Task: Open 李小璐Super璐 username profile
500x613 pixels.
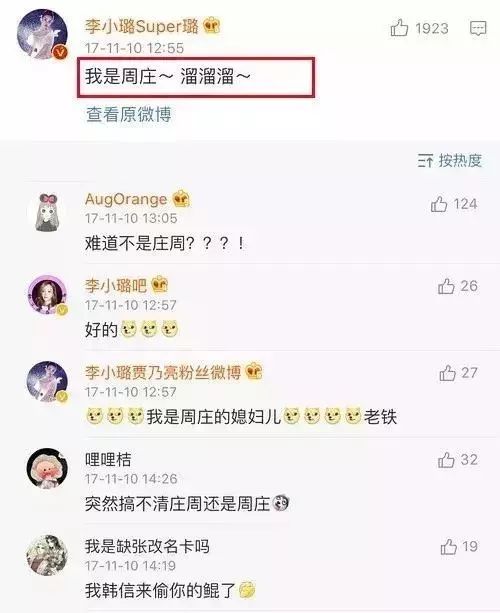Action: 142,26
